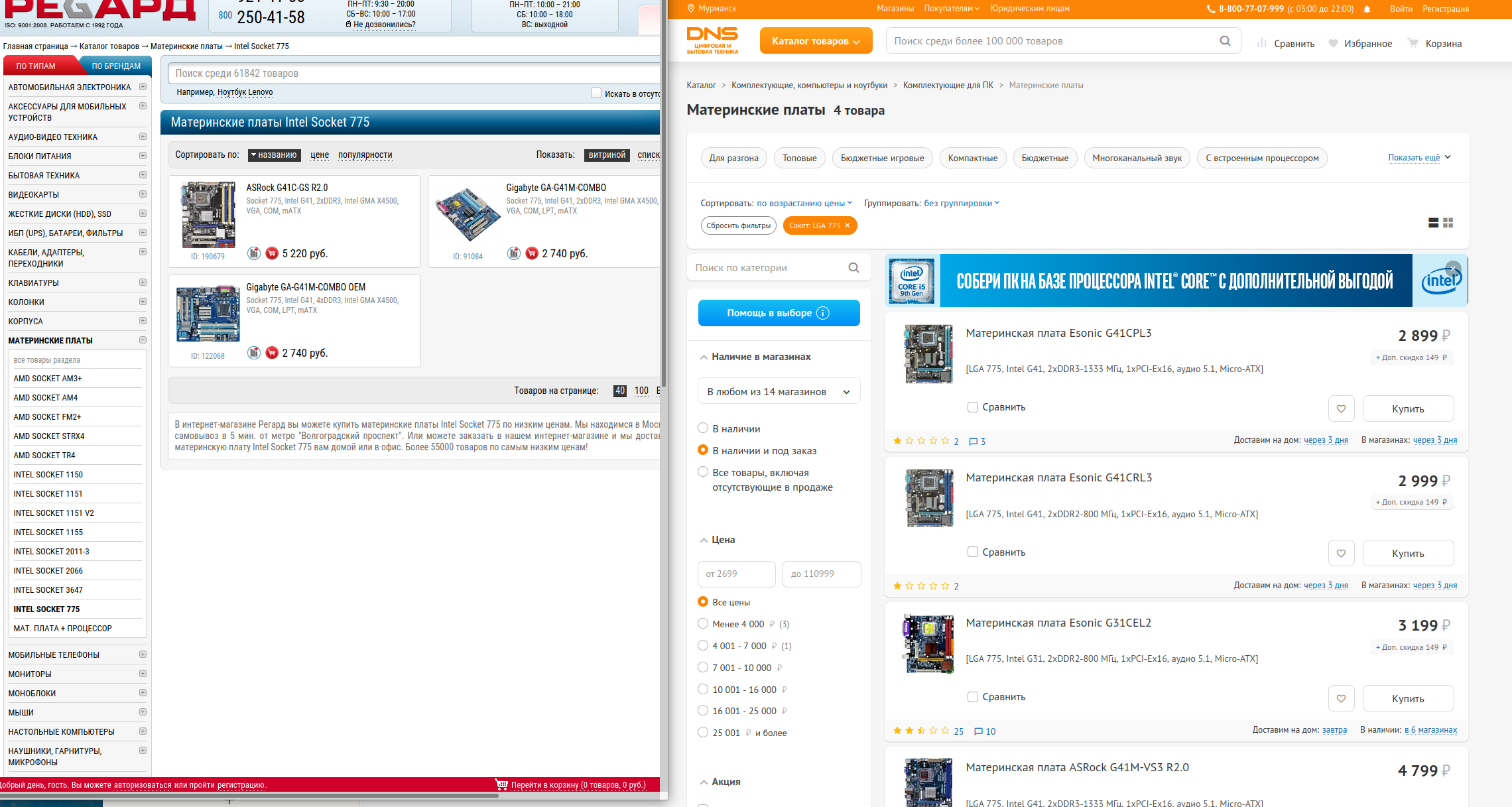Select AMD SOCKET AM4 in Regard sidebar
Screen dimensions: 1512x807
tap(46, 398)
